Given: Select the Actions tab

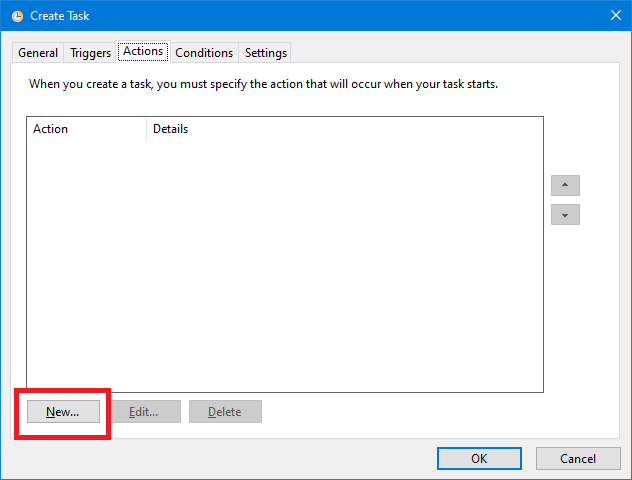Looking at the screenshot, I should [143, 52].
